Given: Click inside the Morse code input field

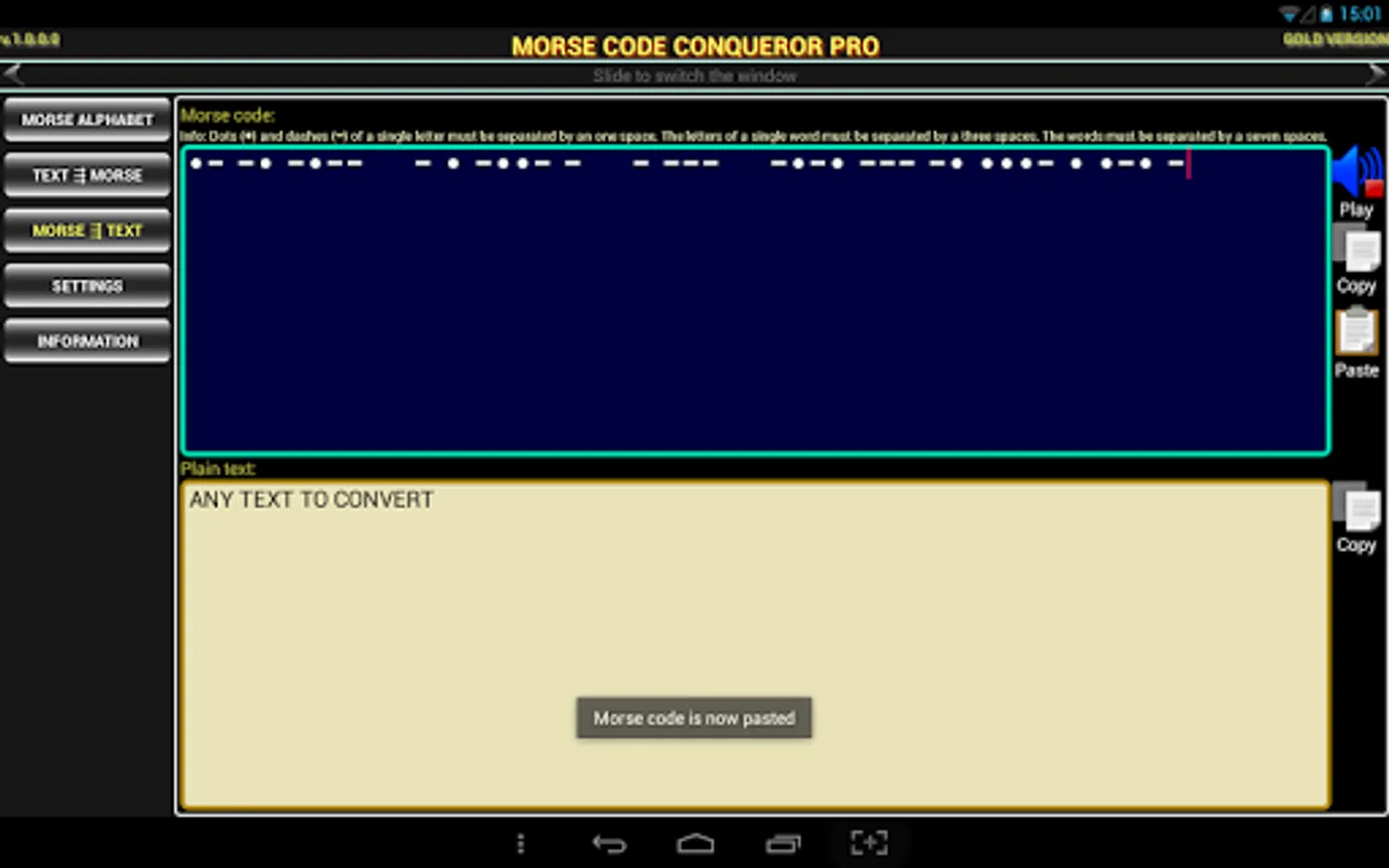Looking at the screenshot, I should point(755,300).
